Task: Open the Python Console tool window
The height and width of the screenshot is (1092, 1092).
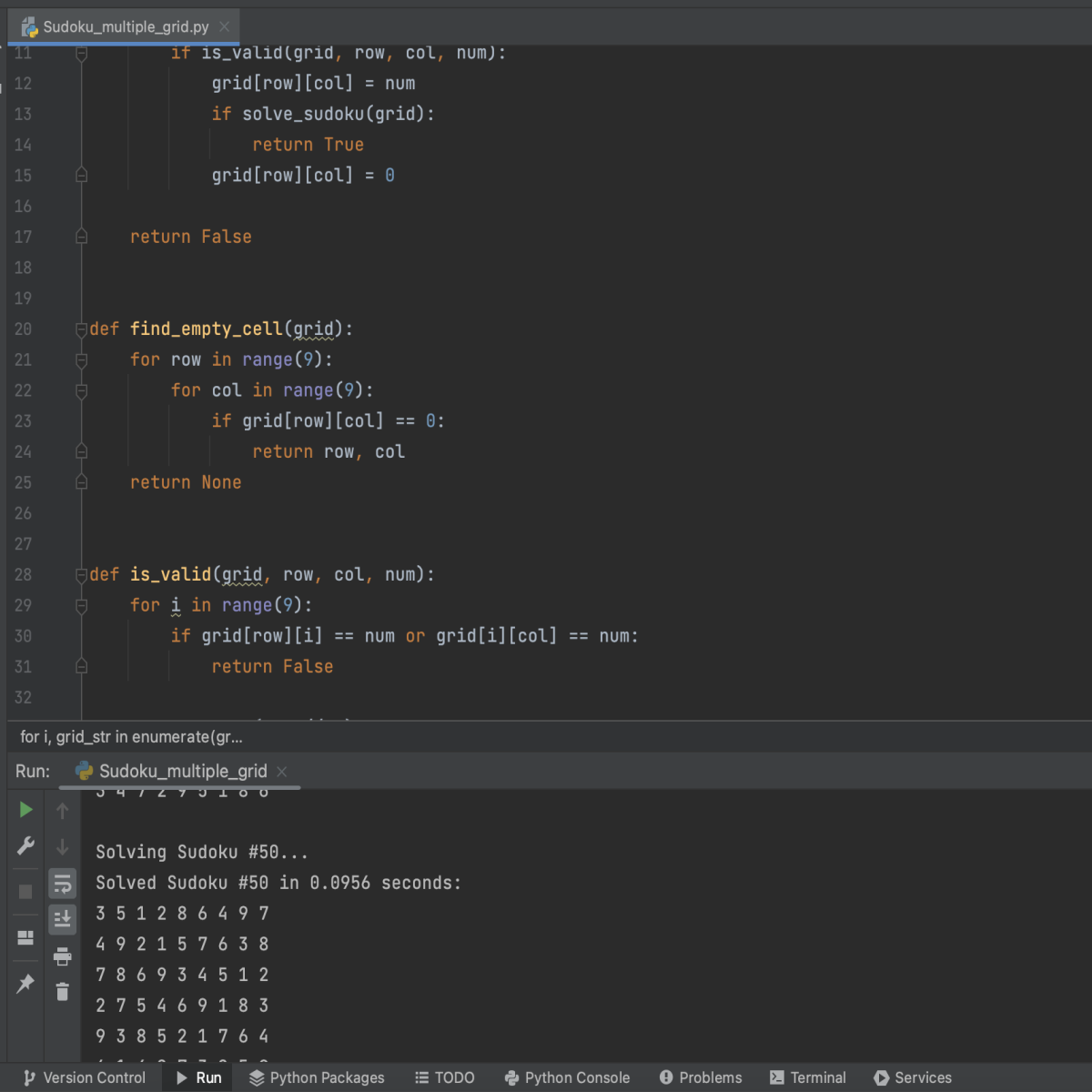Action: (x=567, y=1077)
